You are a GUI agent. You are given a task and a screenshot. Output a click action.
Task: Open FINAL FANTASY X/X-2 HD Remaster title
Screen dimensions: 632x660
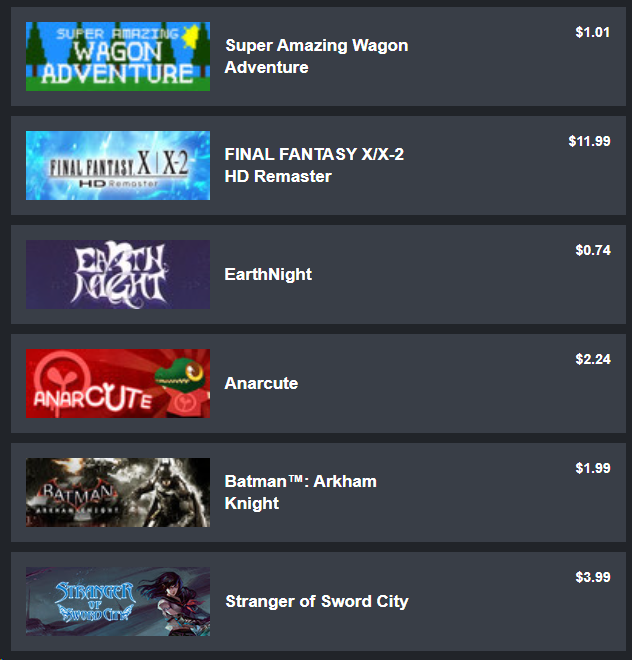(314, 165)
